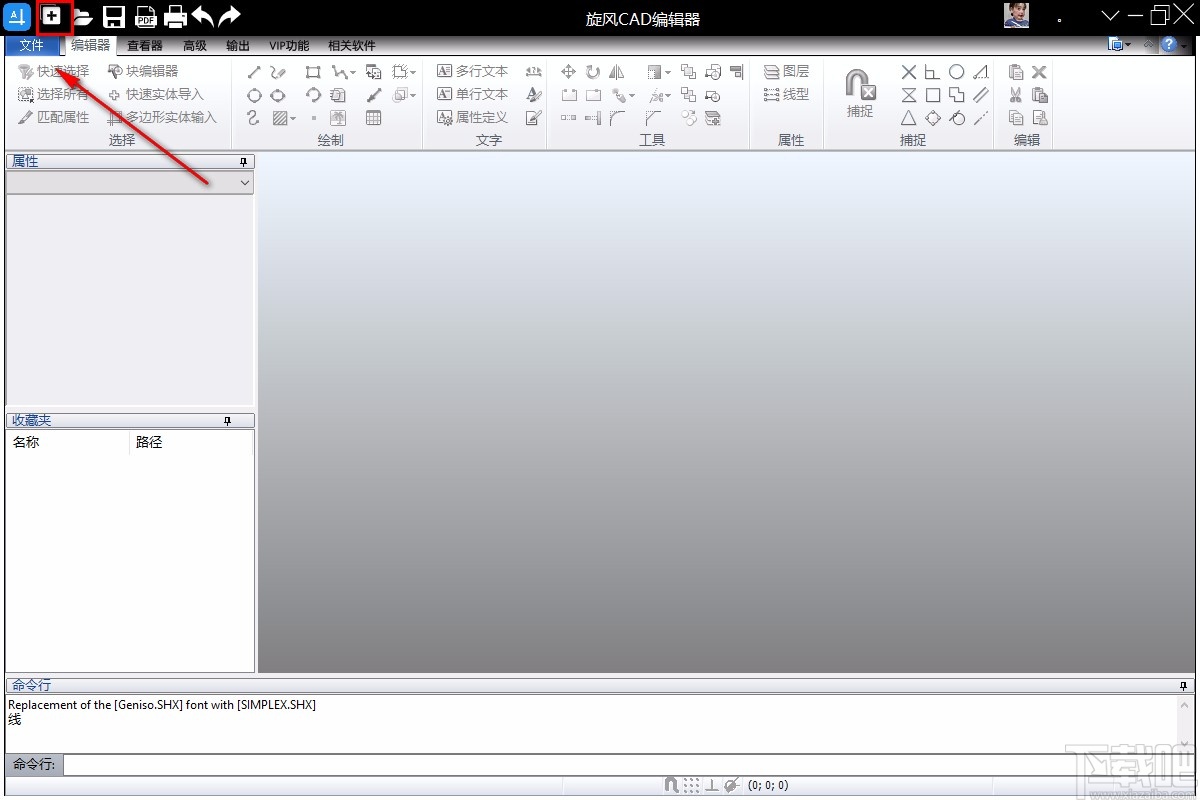Click the delete X in the edit group
The width and height of the screenshot is (1200, 800).
[1039, 72]
